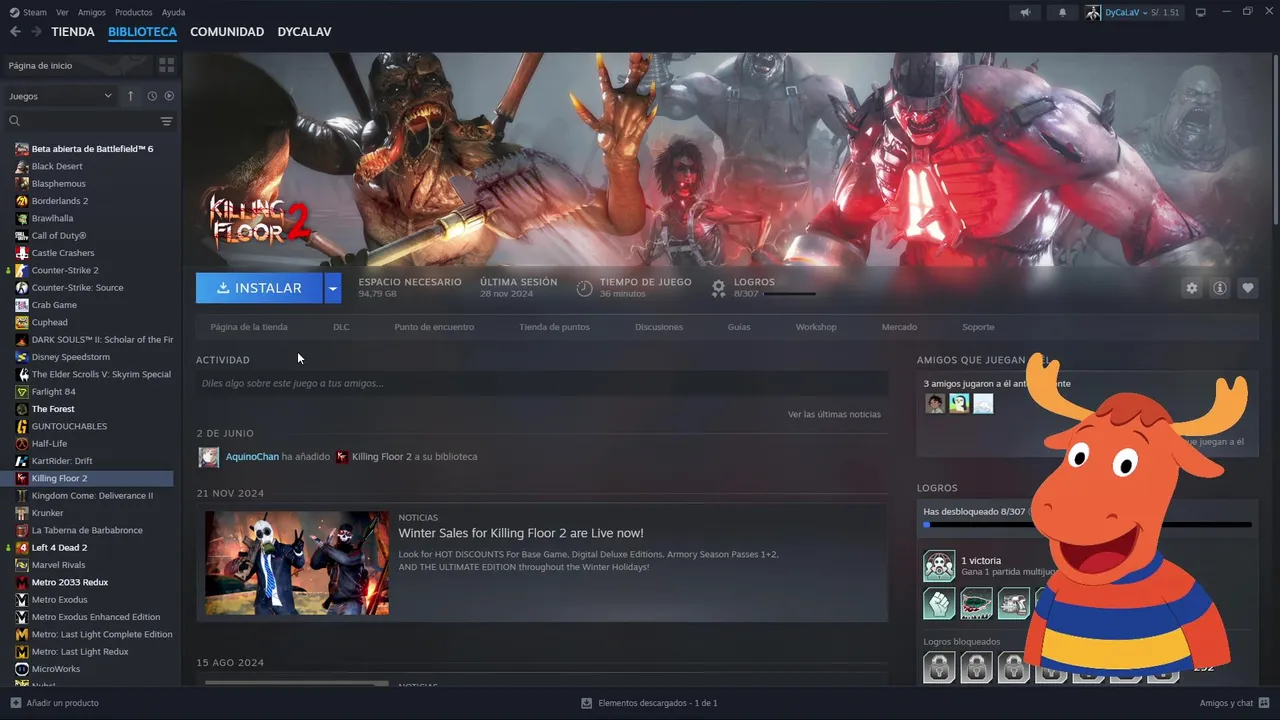Open the Mercado tab
Screen dimensions: 1280x720
[899, 327]
